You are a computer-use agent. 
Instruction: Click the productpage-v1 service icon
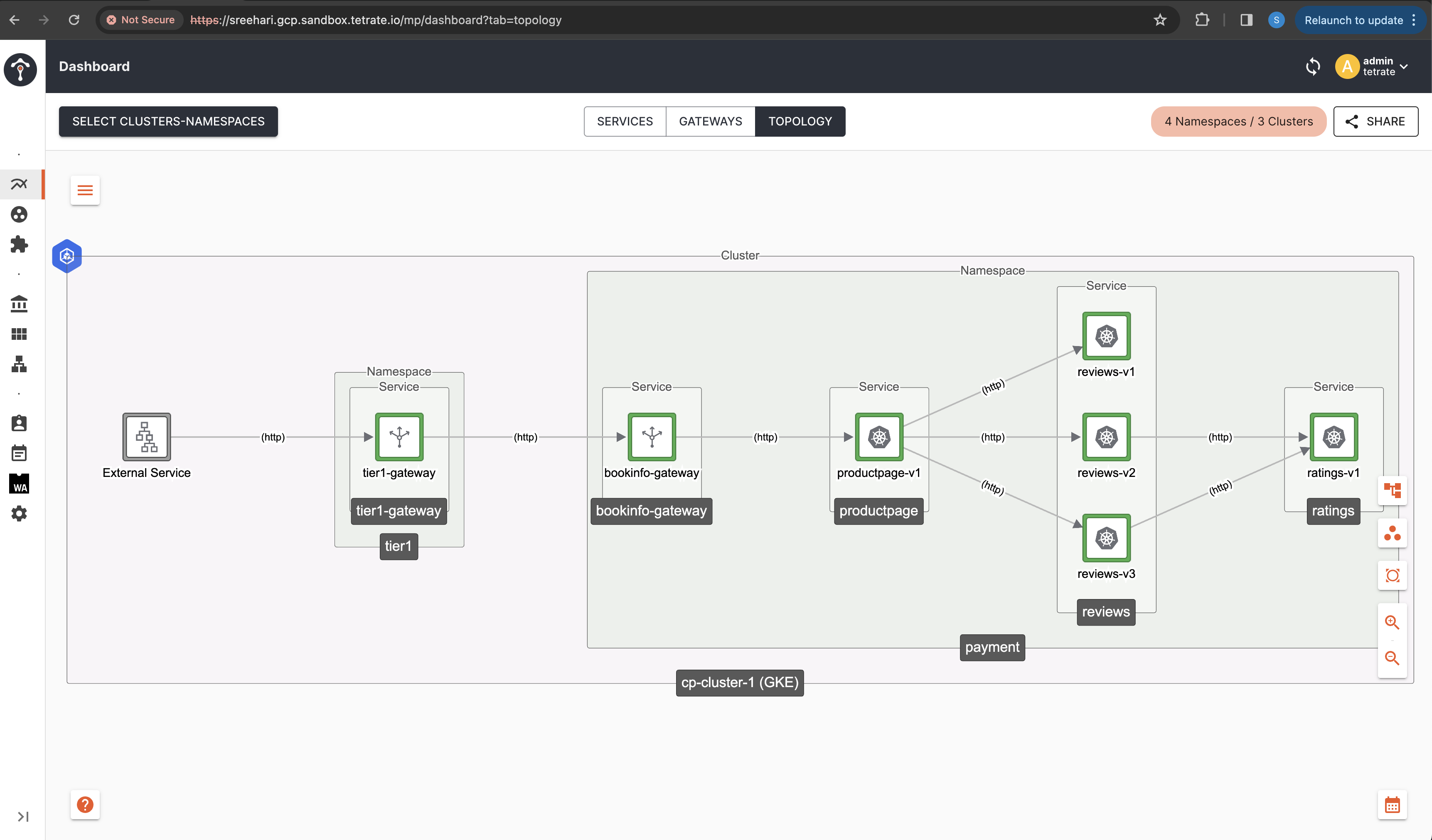point(878,437)
